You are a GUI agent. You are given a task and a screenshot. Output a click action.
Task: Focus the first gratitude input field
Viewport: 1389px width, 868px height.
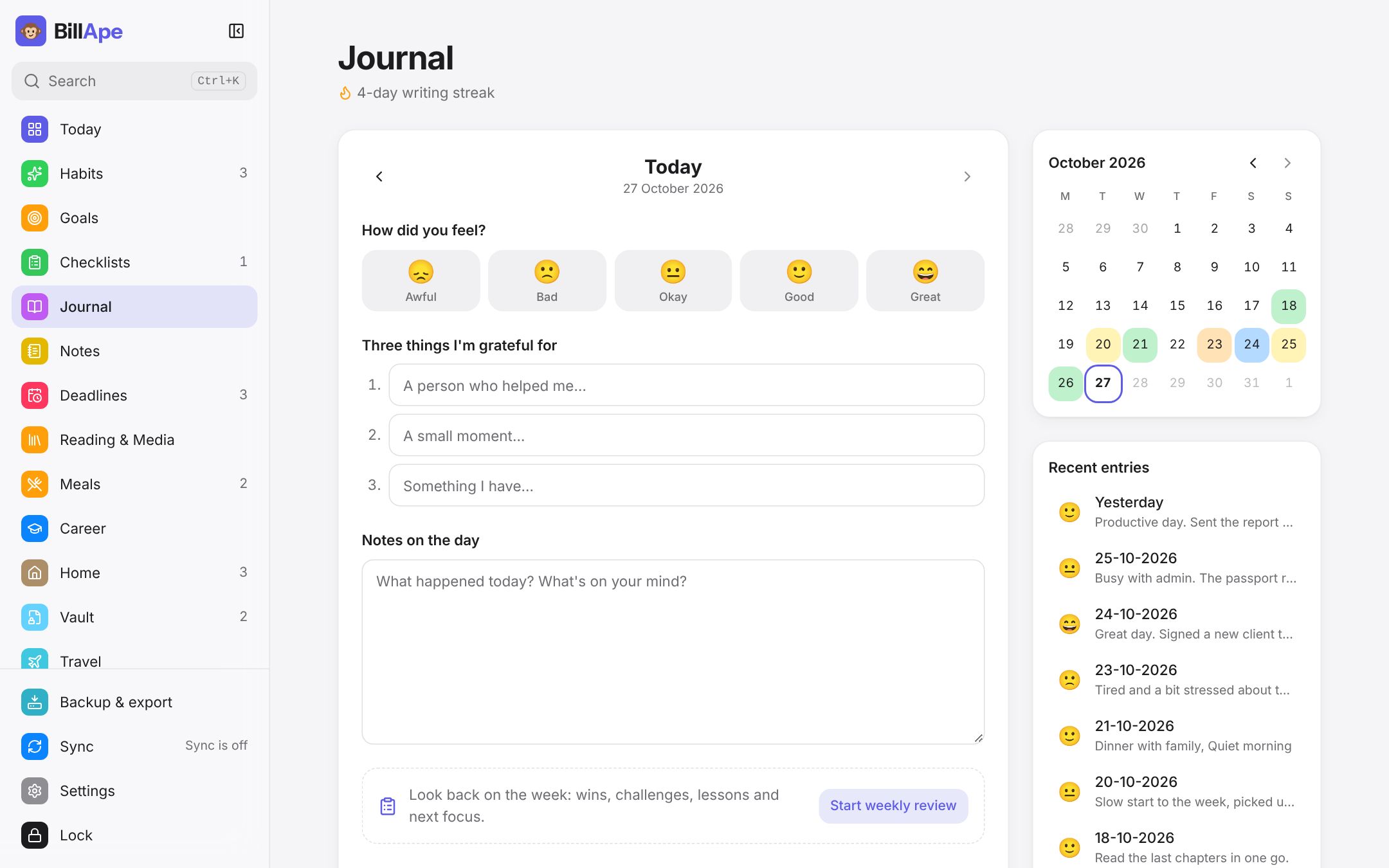click(686, 385)
